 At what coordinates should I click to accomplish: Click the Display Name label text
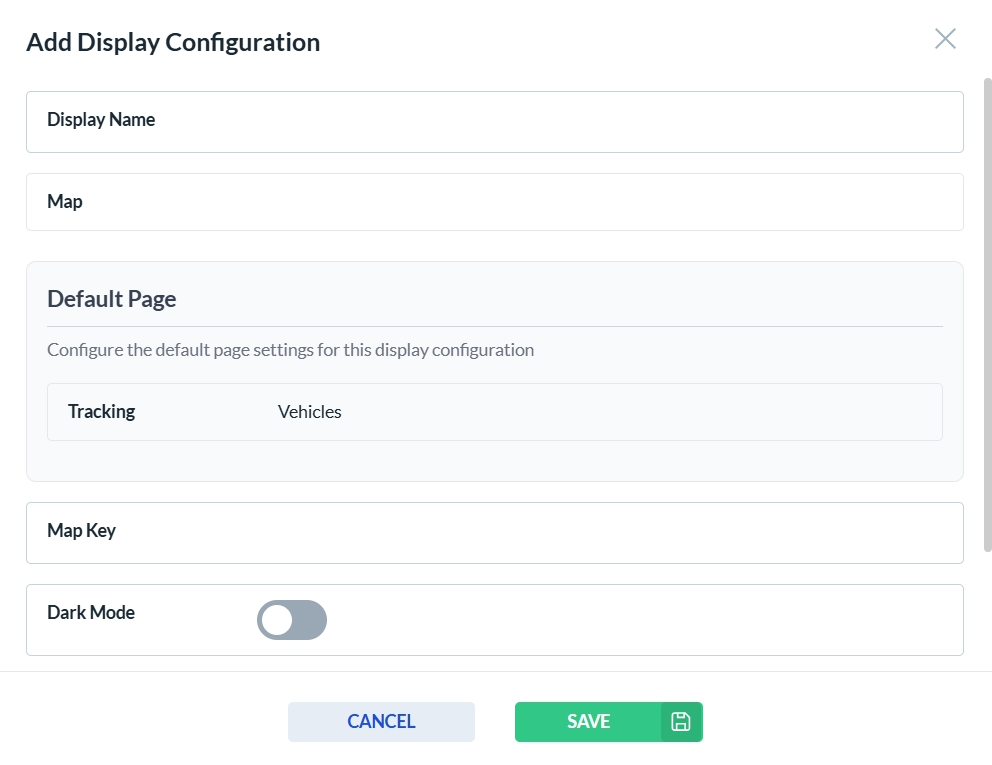101,120
